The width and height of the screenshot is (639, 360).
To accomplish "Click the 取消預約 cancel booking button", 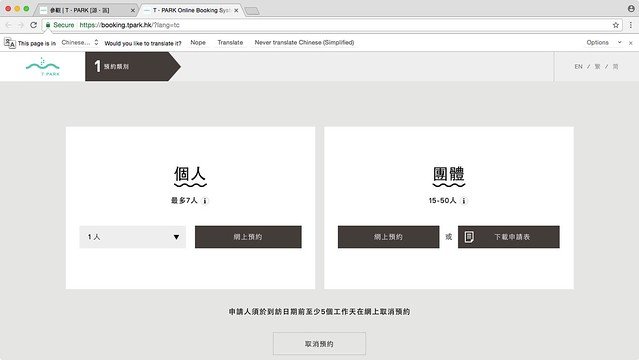I will coord(319,344).
